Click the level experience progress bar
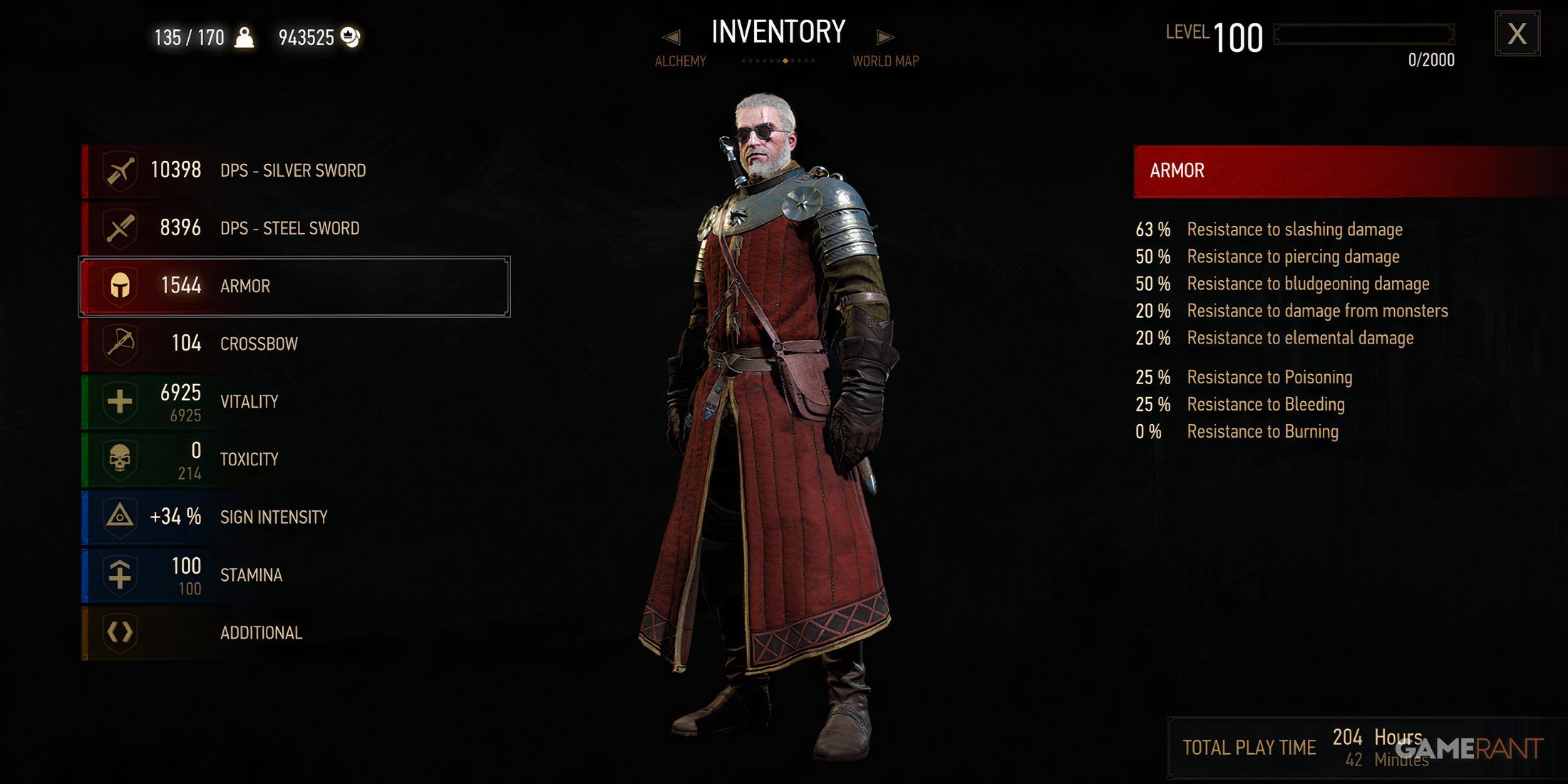The image size is (1568, 784). click(x=1364, y=34)
